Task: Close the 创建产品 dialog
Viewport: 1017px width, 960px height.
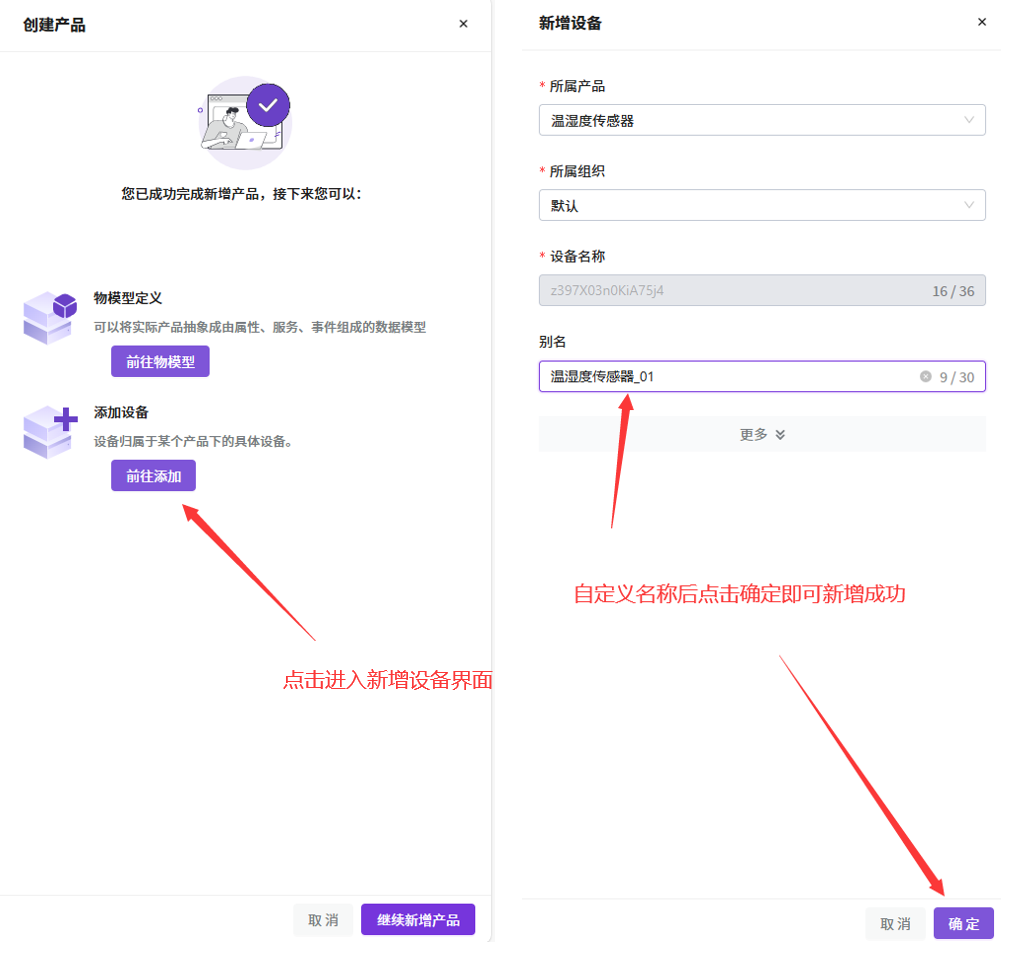Action: (463, 24)
